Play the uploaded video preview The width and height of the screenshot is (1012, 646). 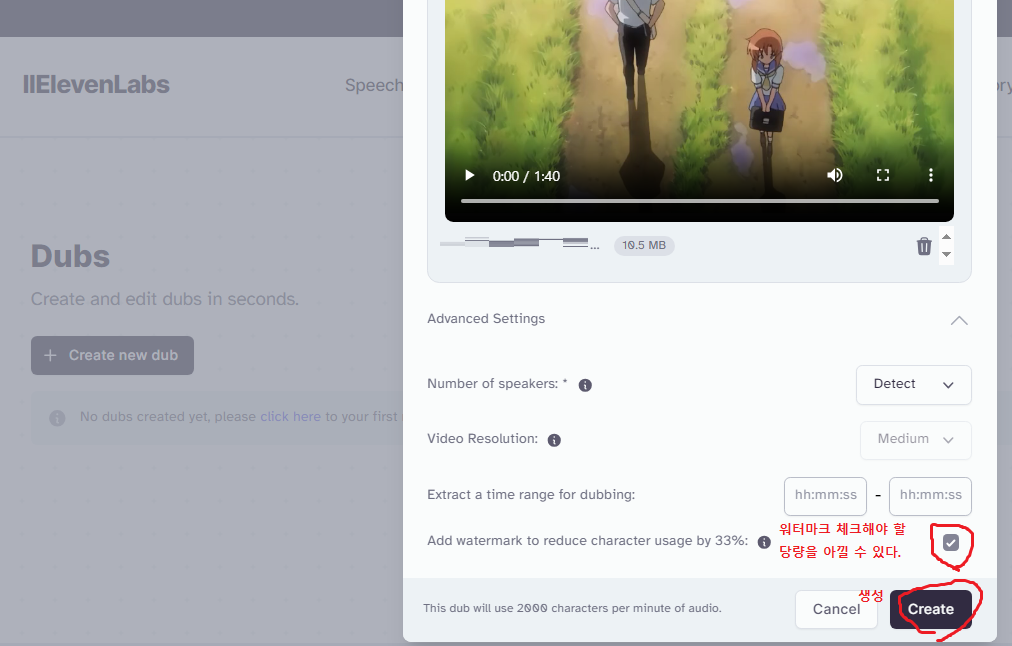[470, 176]
